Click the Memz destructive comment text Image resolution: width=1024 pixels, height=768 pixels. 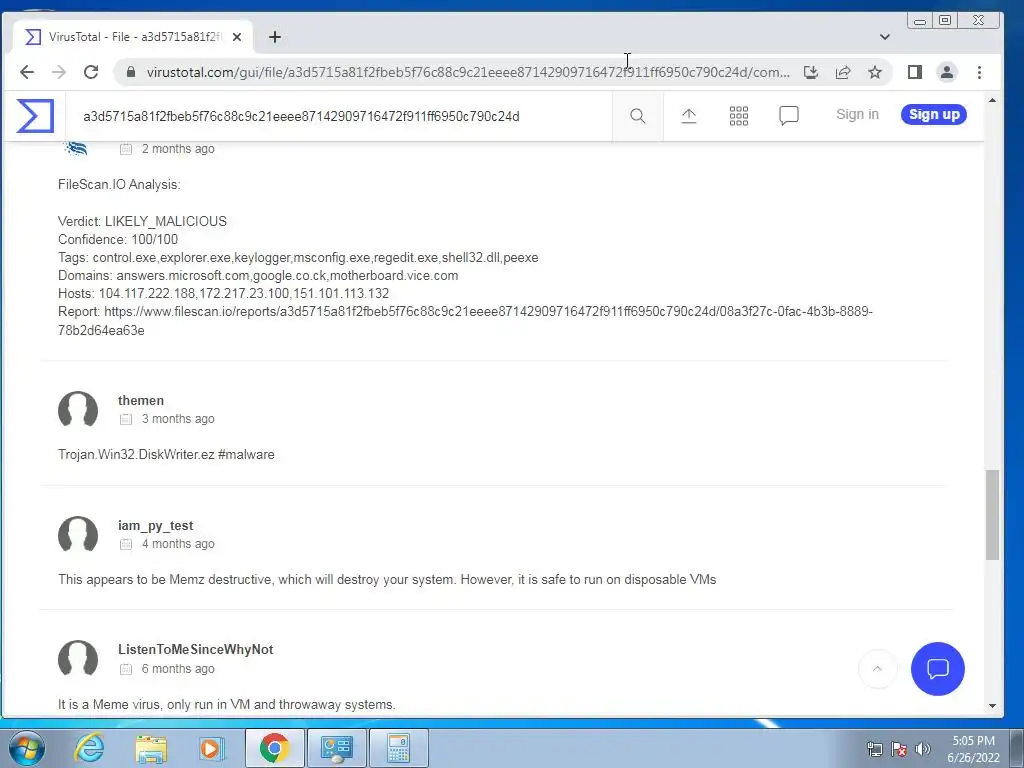tap(387, 580)
